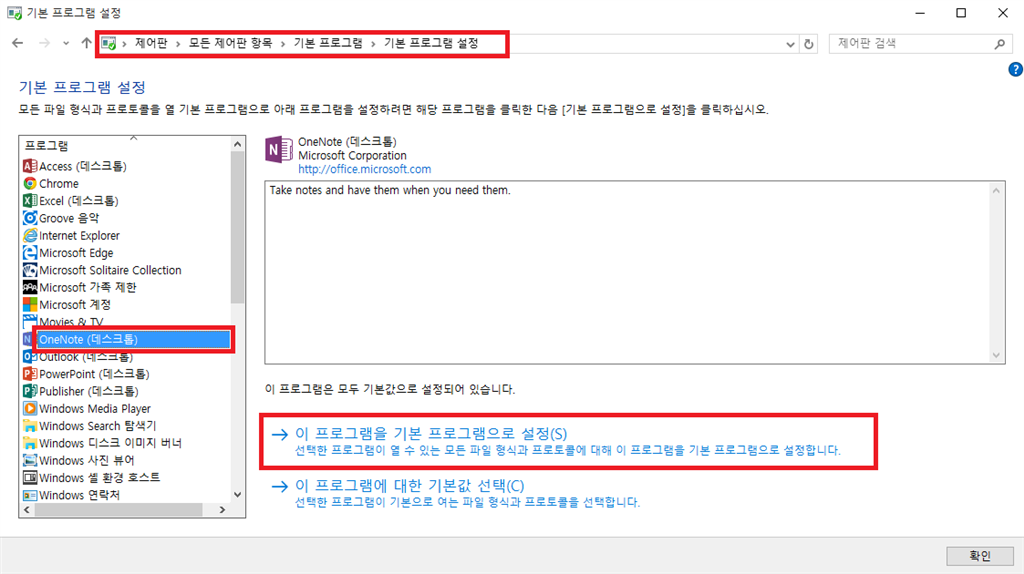1024x574 pixels.
Task: Select the Microsoft 계정 icon
Action: click(x=29, y=305)
